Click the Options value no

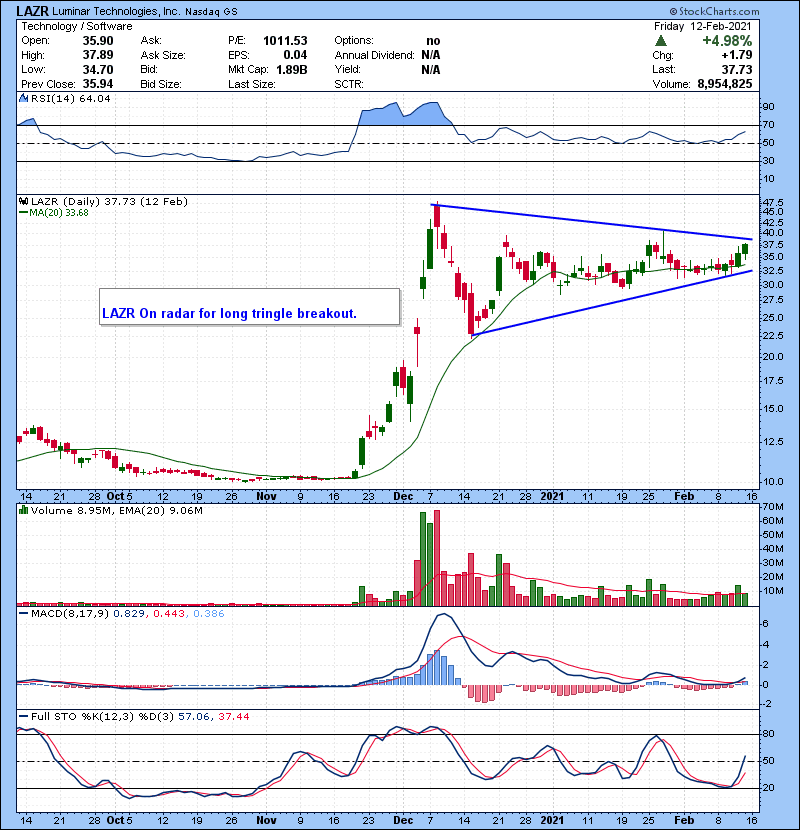433,41
